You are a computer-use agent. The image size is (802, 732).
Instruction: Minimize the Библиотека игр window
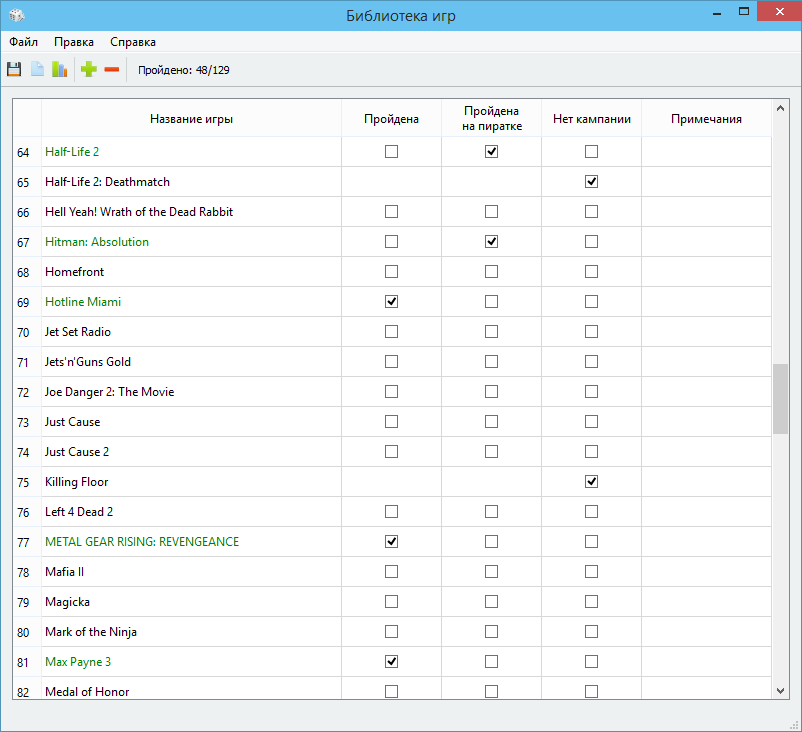717,12
